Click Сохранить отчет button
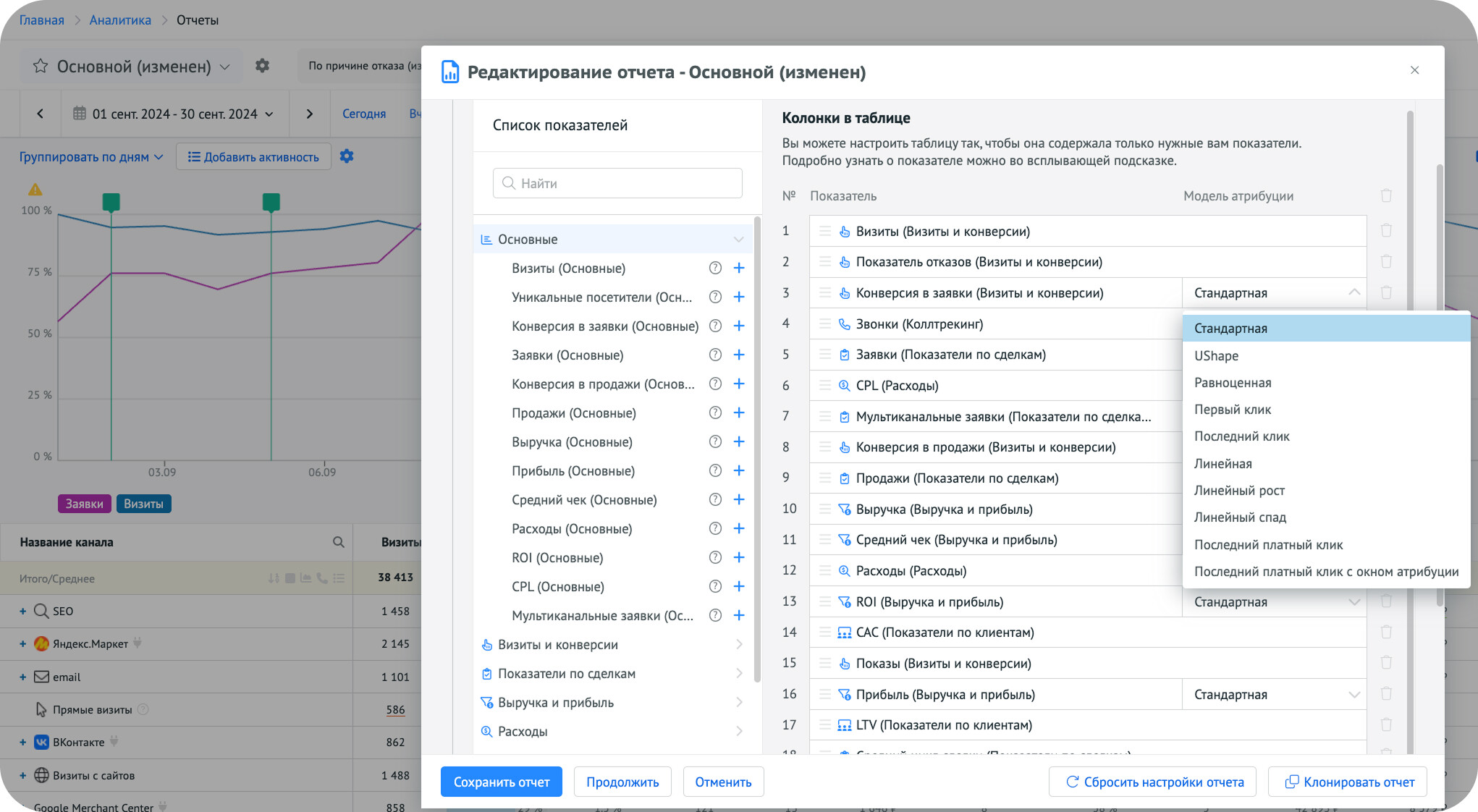The image size is (1478, 812). [x=501, y=782]
